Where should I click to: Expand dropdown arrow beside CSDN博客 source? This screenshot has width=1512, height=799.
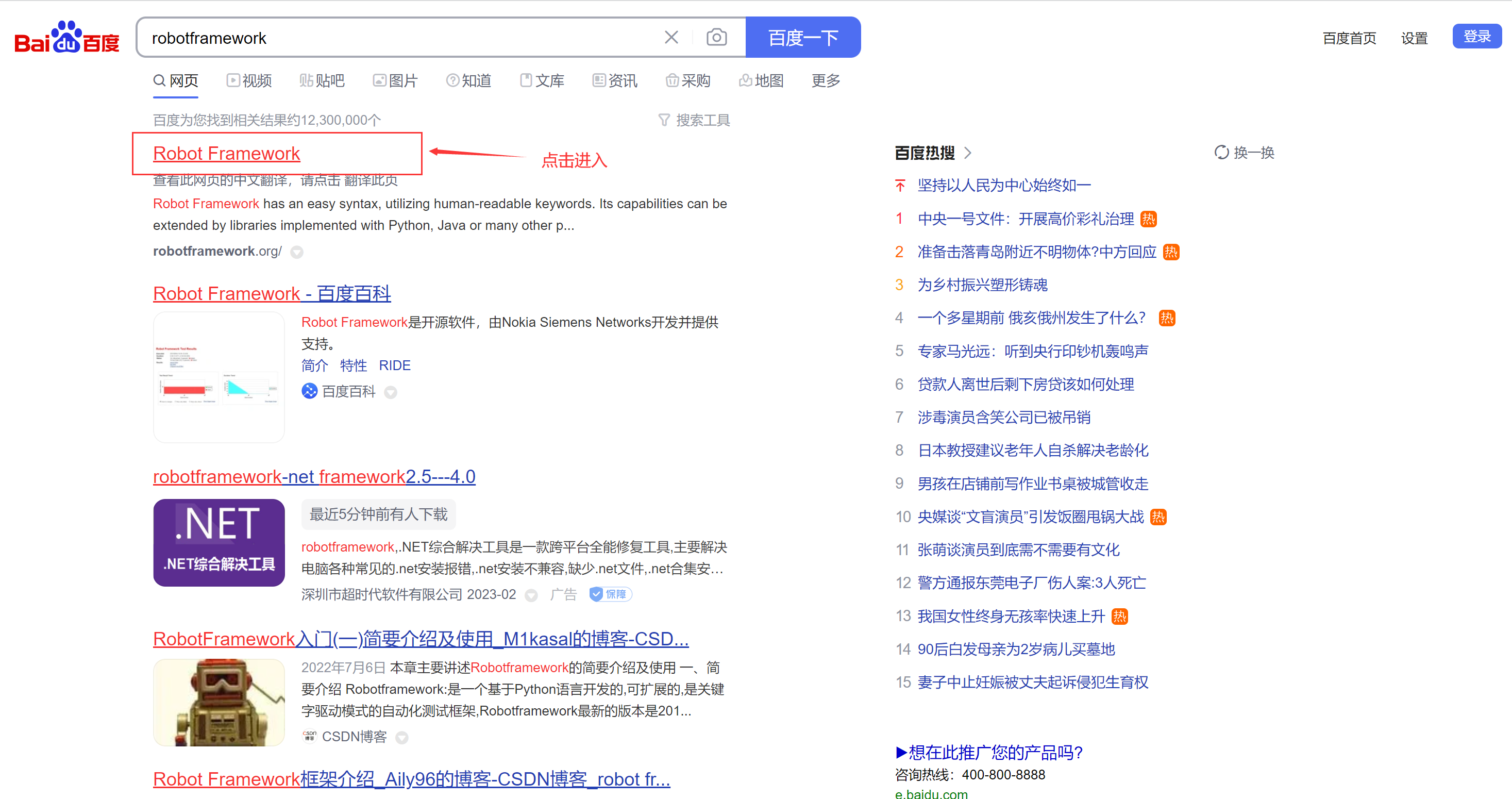pos(401,737)
